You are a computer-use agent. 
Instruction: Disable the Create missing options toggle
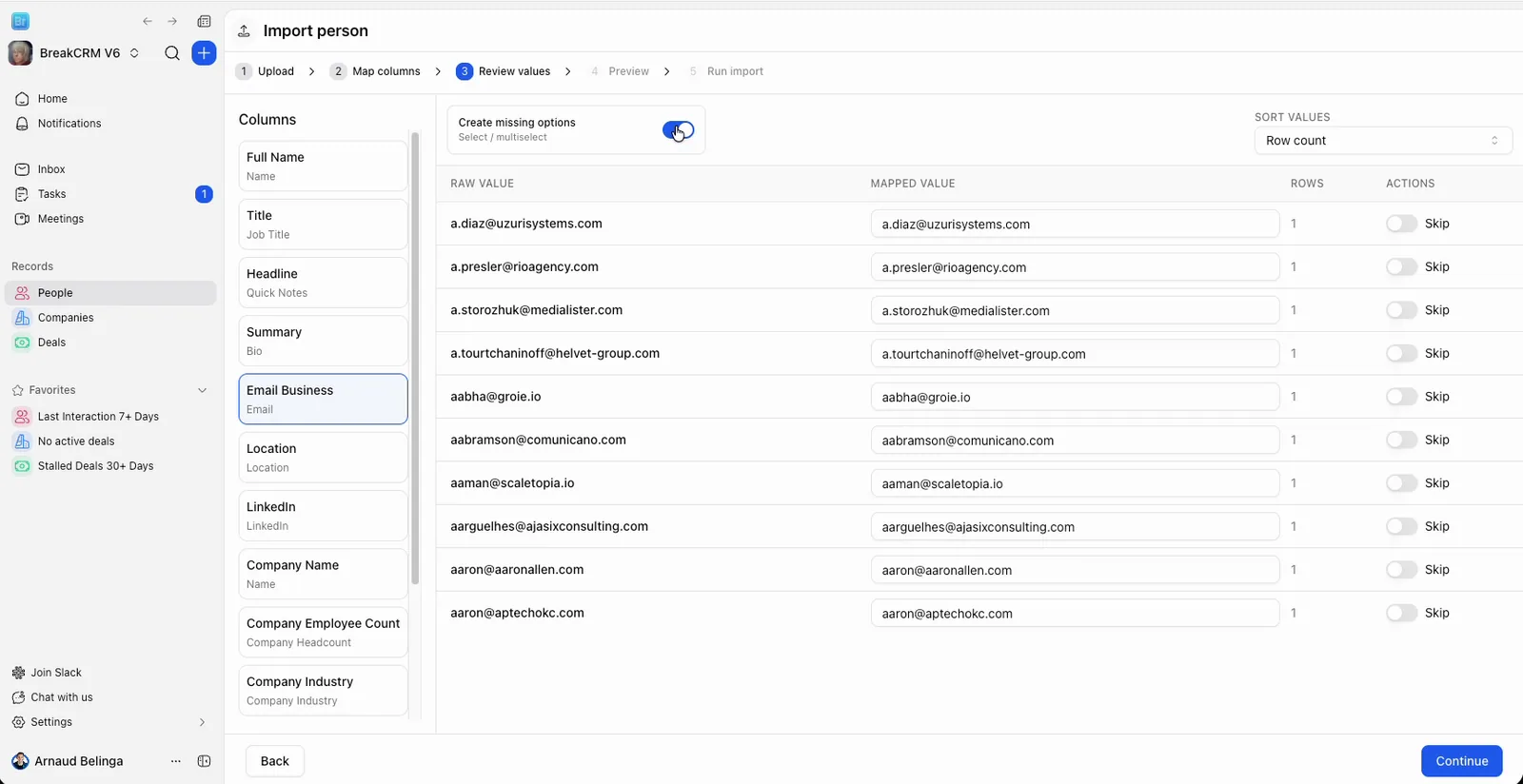[x=679, y=130]
